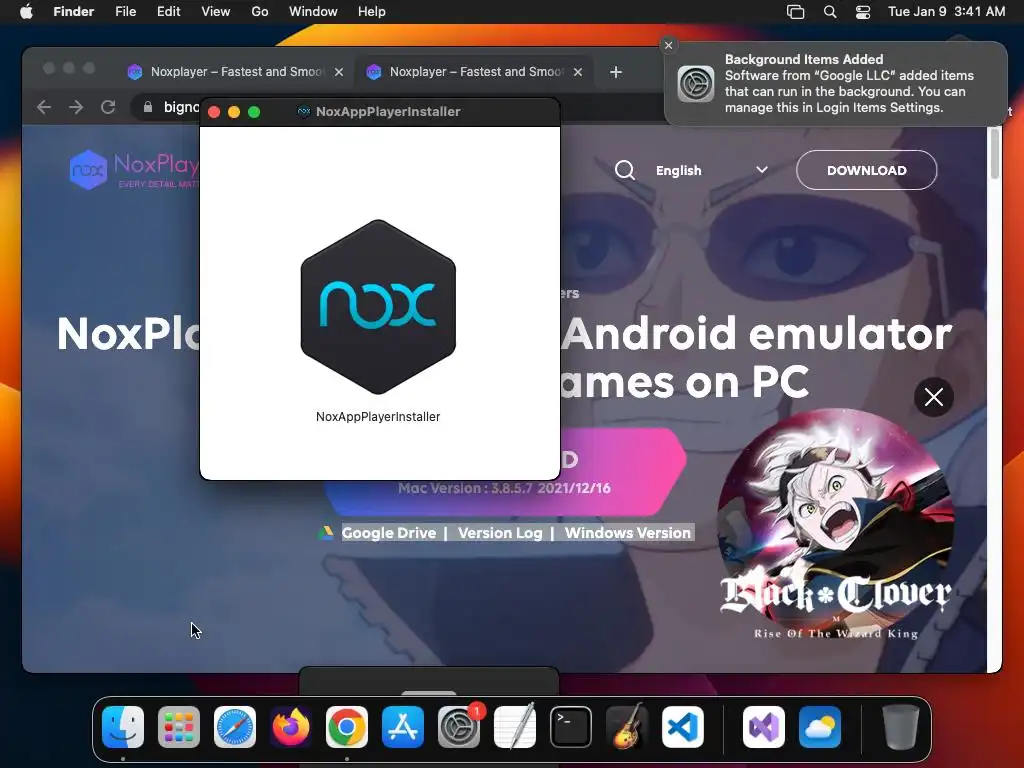Open the English language dropdown
Viewport: 1024px width, 768px height.
711,170
